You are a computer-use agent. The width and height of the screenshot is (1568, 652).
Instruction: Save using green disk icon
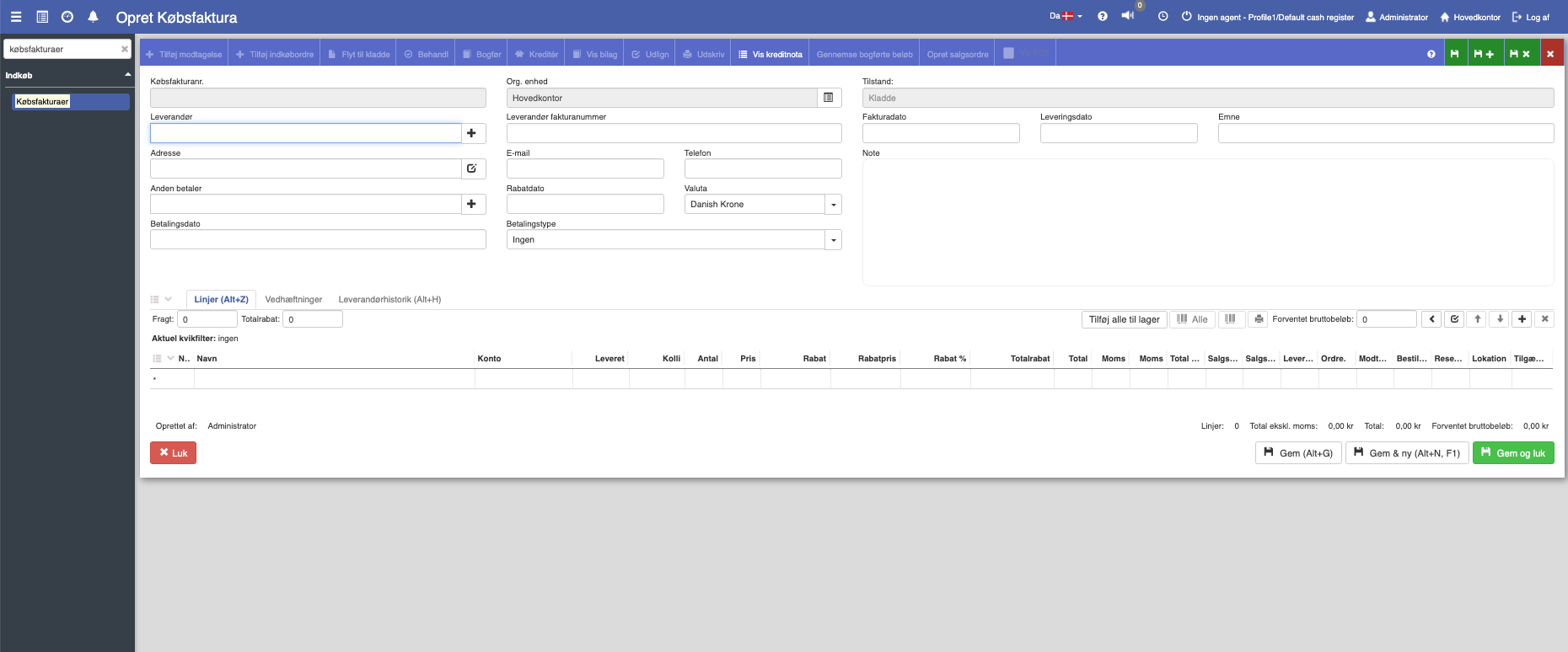1454,54
